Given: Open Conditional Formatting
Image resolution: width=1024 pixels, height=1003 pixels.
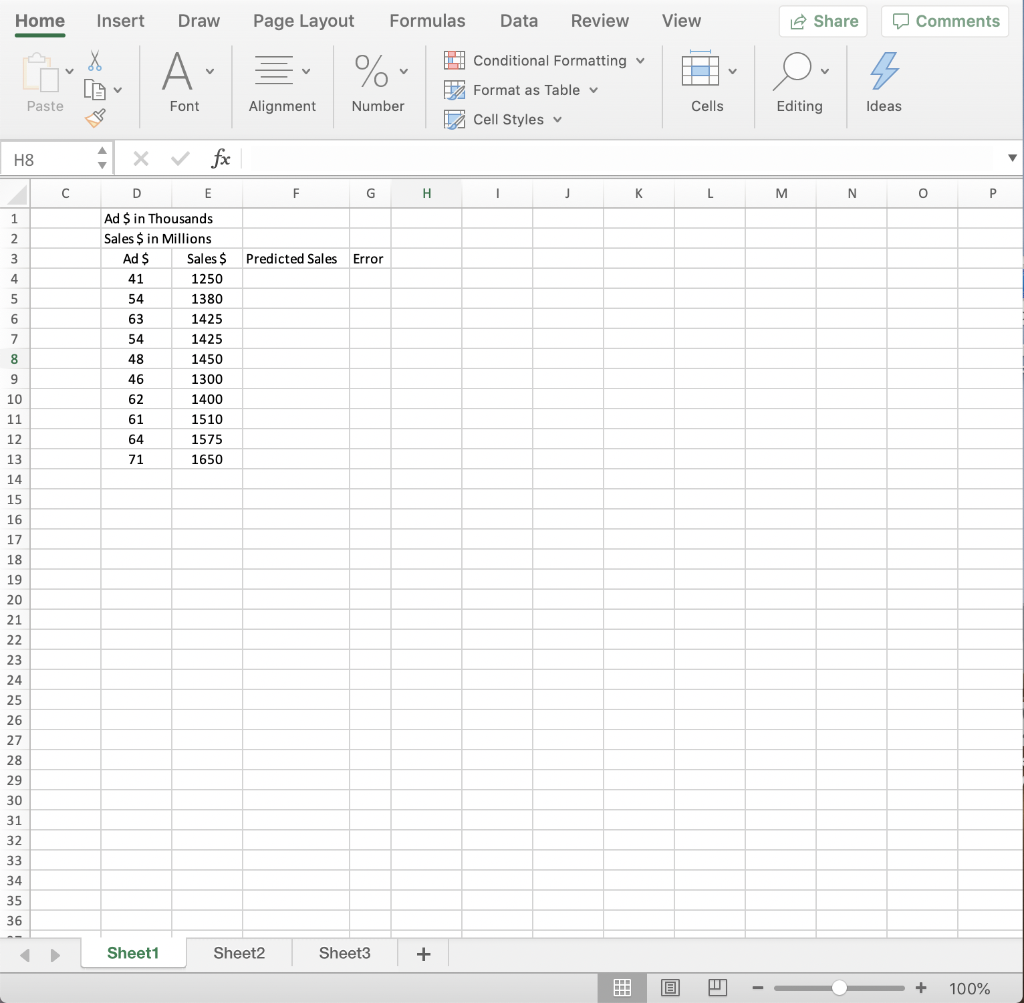Looking at the screenshot, I should point(545,60).
